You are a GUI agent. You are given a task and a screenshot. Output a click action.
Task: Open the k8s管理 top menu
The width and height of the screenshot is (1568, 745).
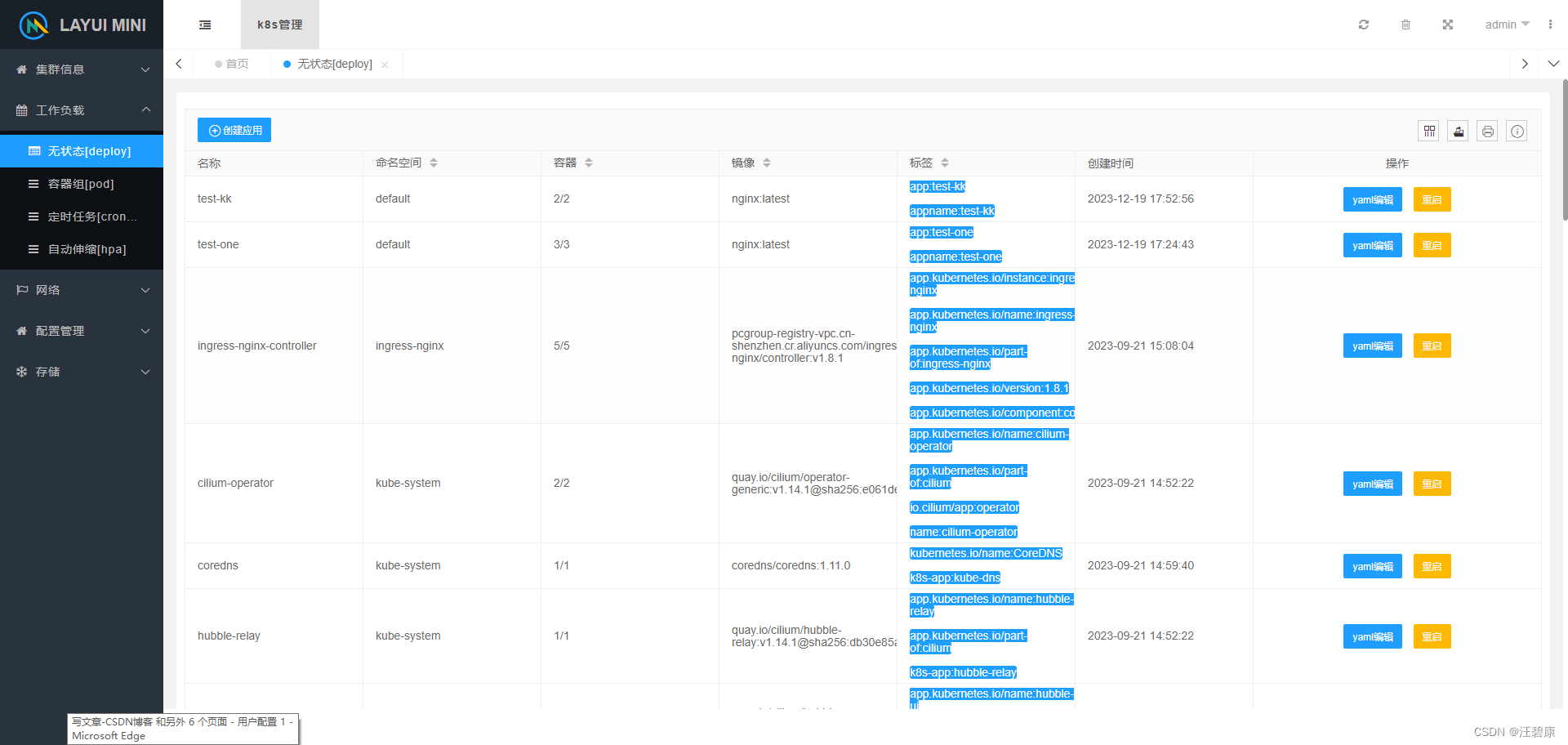click(x=280, y=25)
